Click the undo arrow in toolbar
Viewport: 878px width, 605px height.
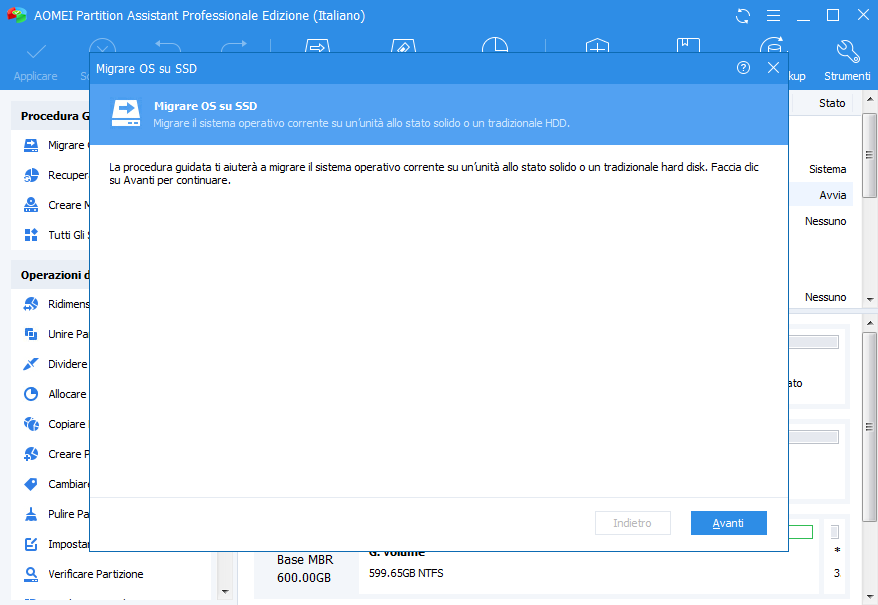point(167,46)
